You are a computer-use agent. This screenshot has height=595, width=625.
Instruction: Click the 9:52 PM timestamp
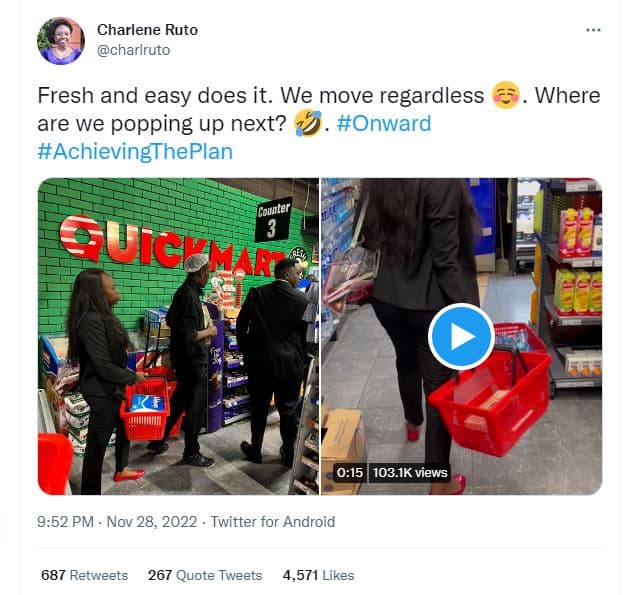tap(65, 522)
